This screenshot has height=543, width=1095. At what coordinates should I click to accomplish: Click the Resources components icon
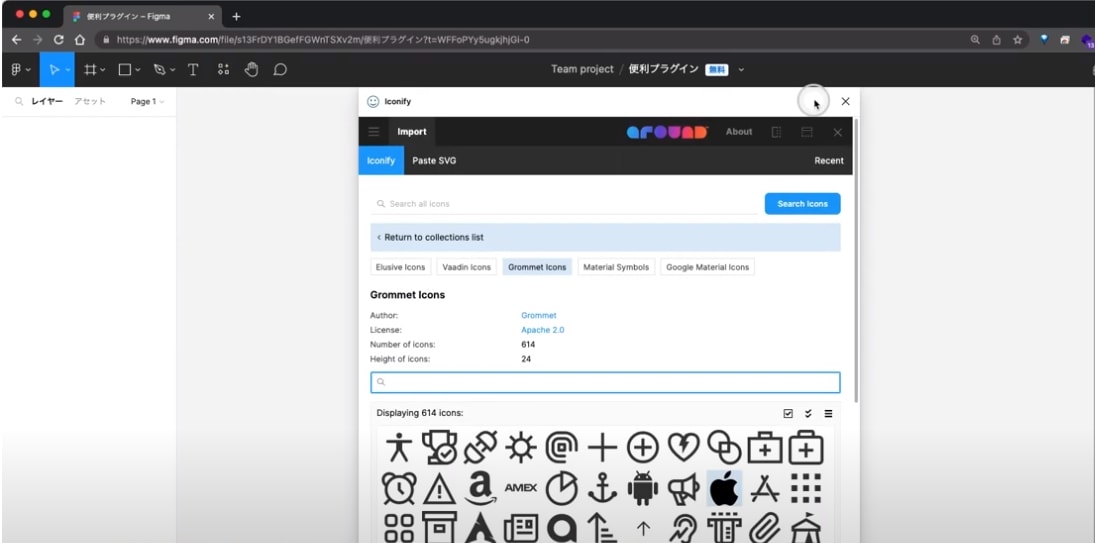pyautogui.click(x=223, y=69)
